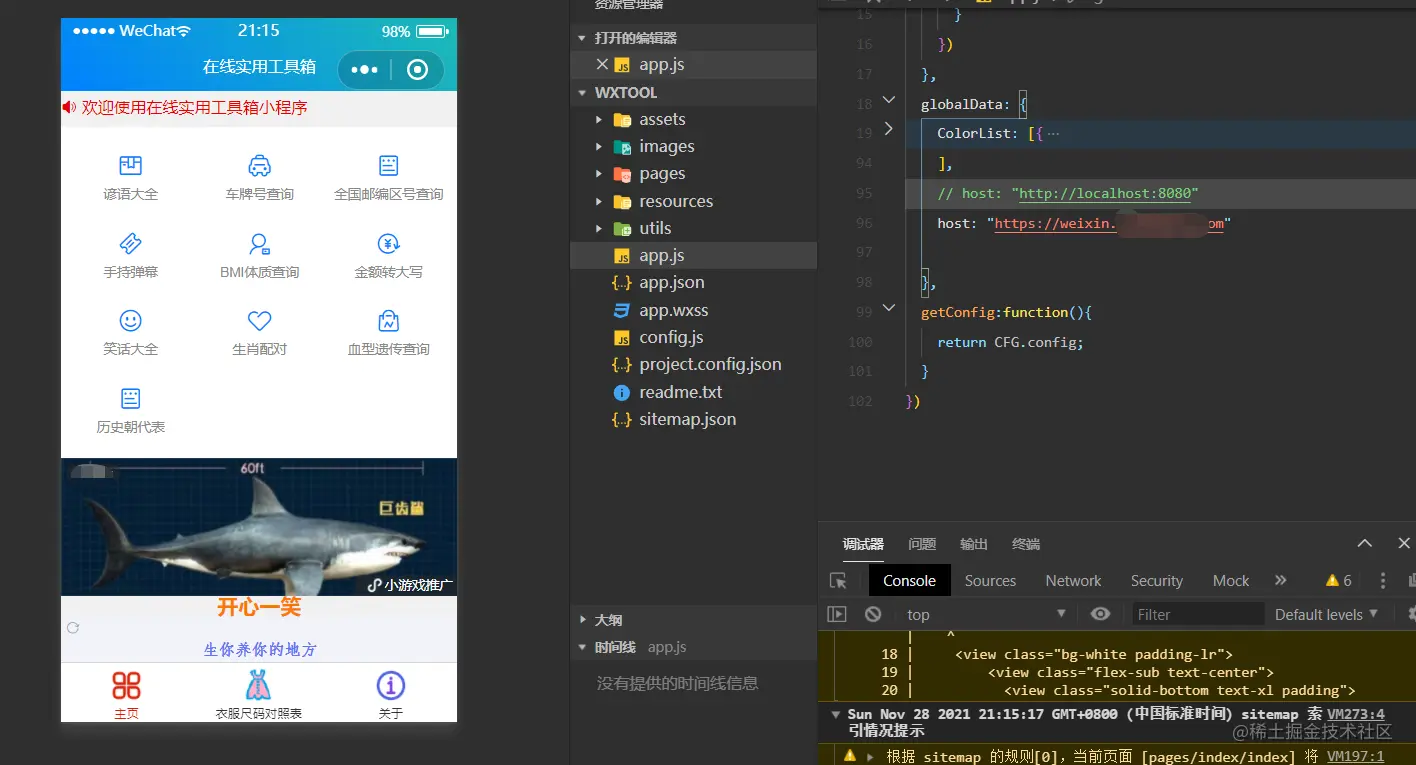Create a live expression via the eye icon

1100,614
